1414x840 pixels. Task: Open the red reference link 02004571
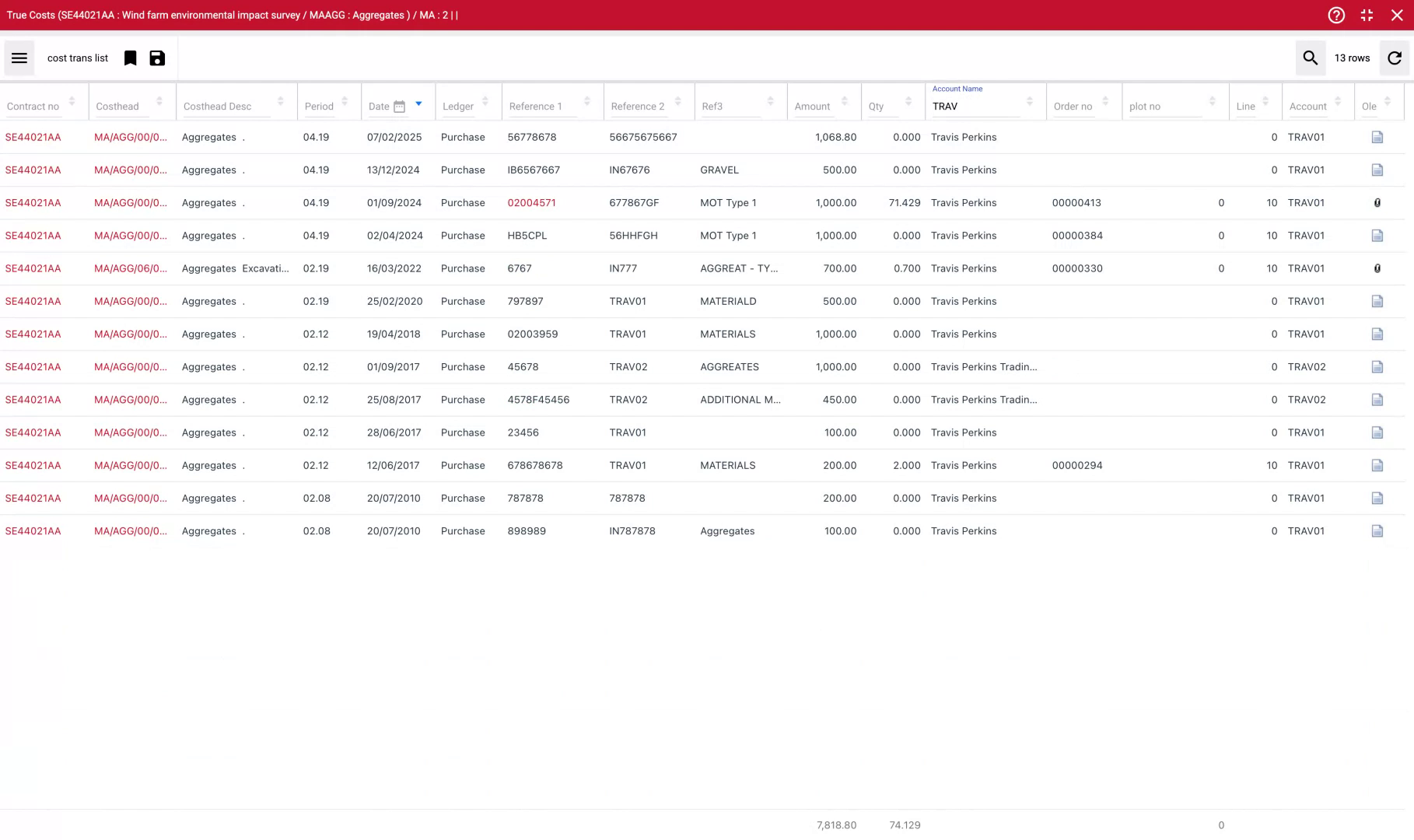tap(532, 202)
